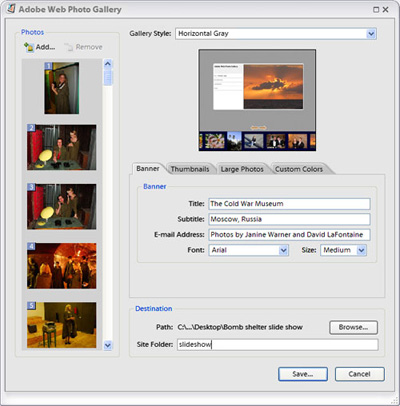Select photo thumbnail number 4
Viewport: 400px width, 406px height.
coord(62,266)
